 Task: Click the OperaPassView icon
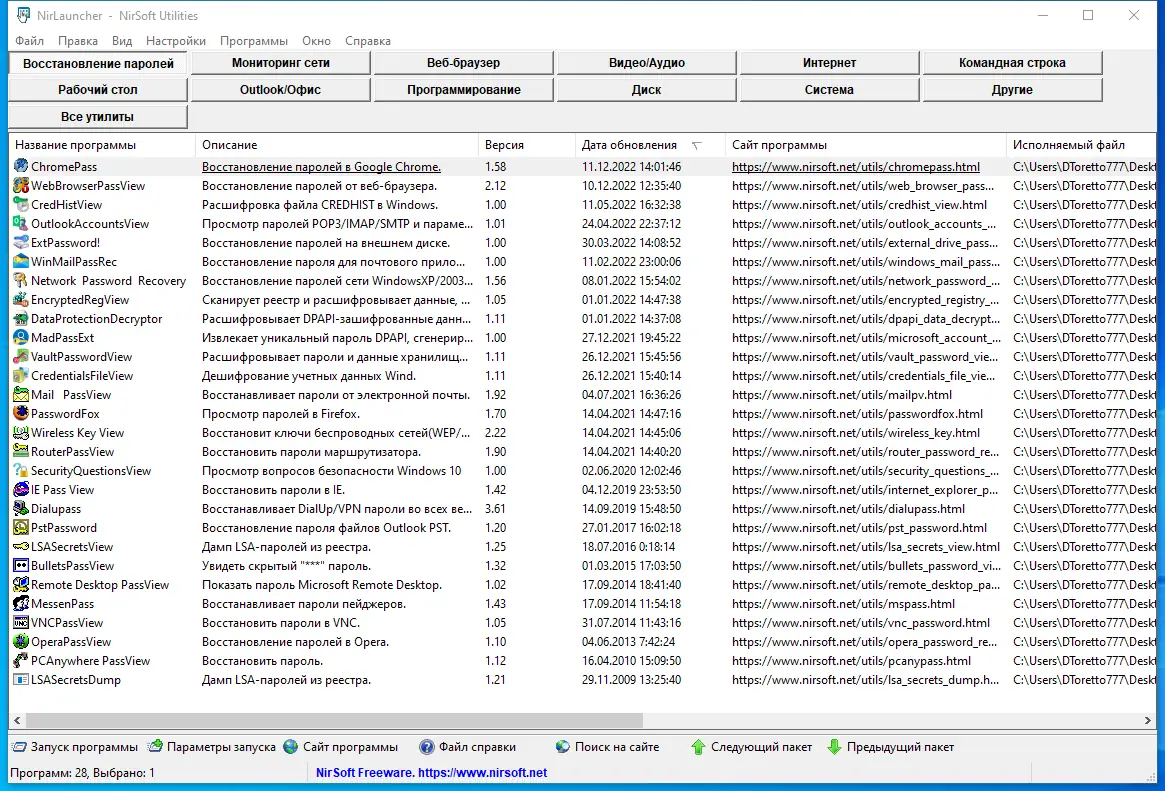click(x=21, y=642)
